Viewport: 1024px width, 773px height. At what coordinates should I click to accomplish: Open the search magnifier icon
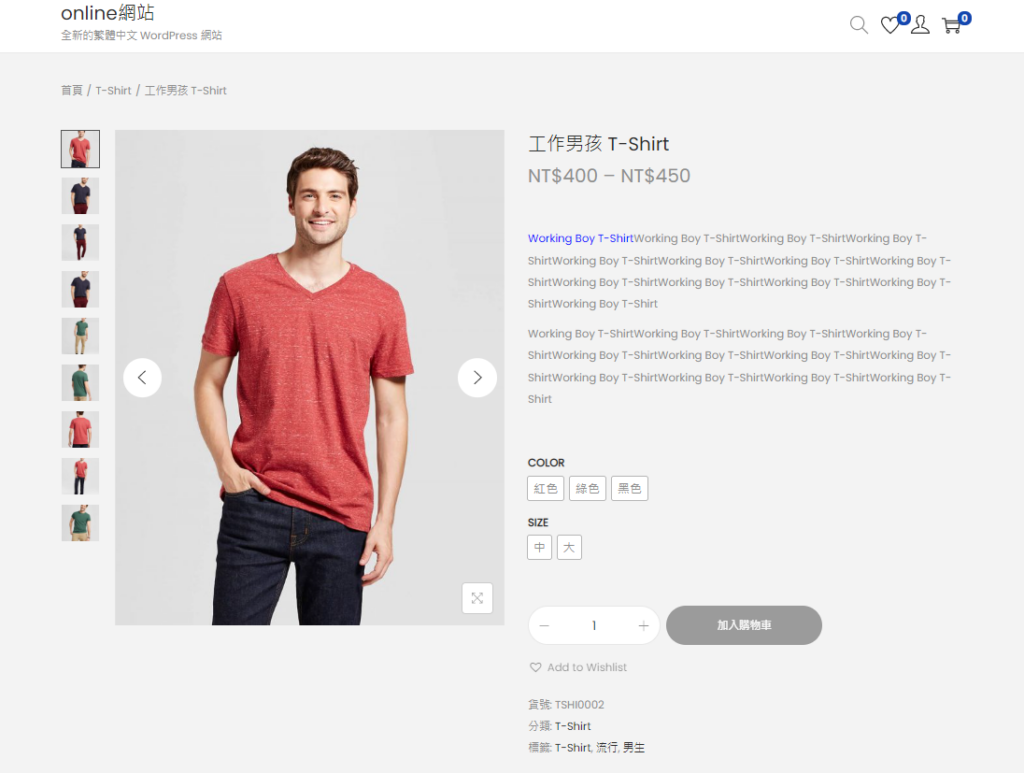pyautogui.click(x=858, y=25)
